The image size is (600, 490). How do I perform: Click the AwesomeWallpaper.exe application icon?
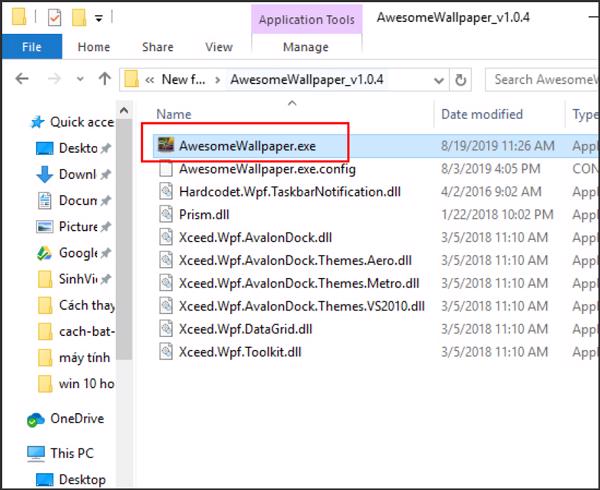[166, 145]
